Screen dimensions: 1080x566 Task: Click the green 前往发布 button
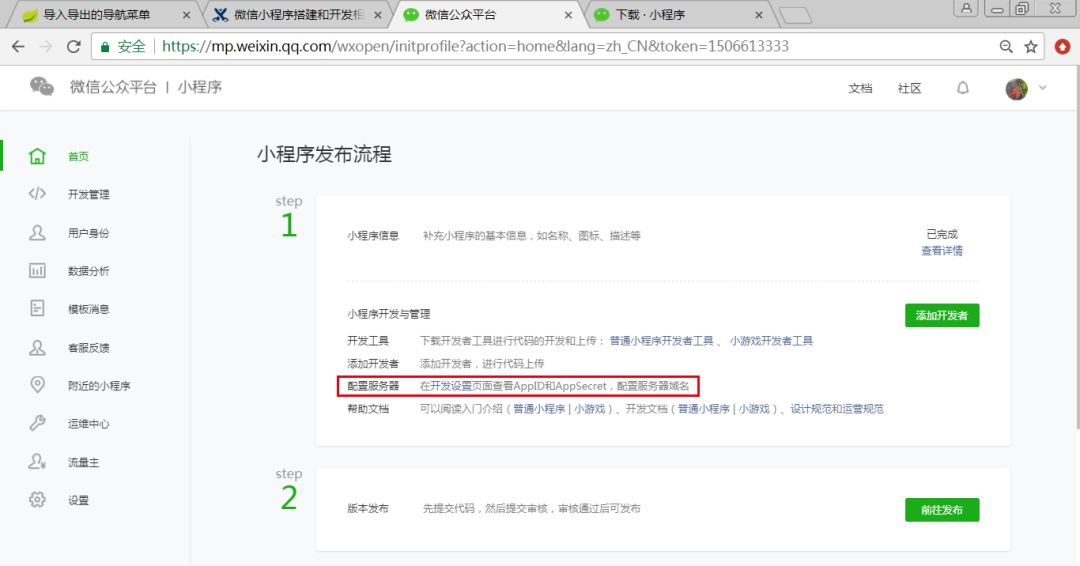click(x=942, y=510)
